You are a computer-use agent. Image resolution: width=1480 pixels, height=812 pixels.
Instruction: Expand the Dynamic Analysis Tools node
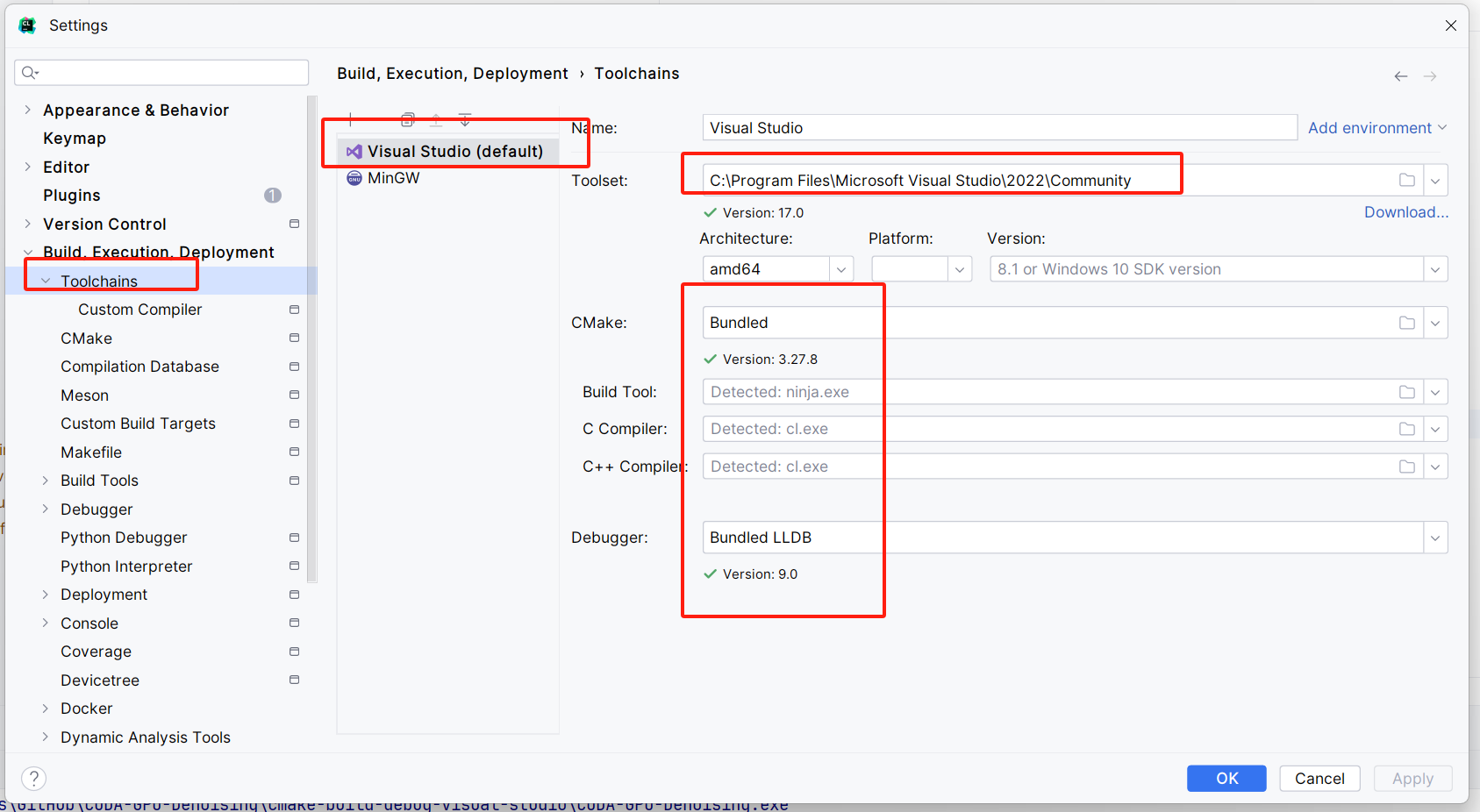(45, 737)
